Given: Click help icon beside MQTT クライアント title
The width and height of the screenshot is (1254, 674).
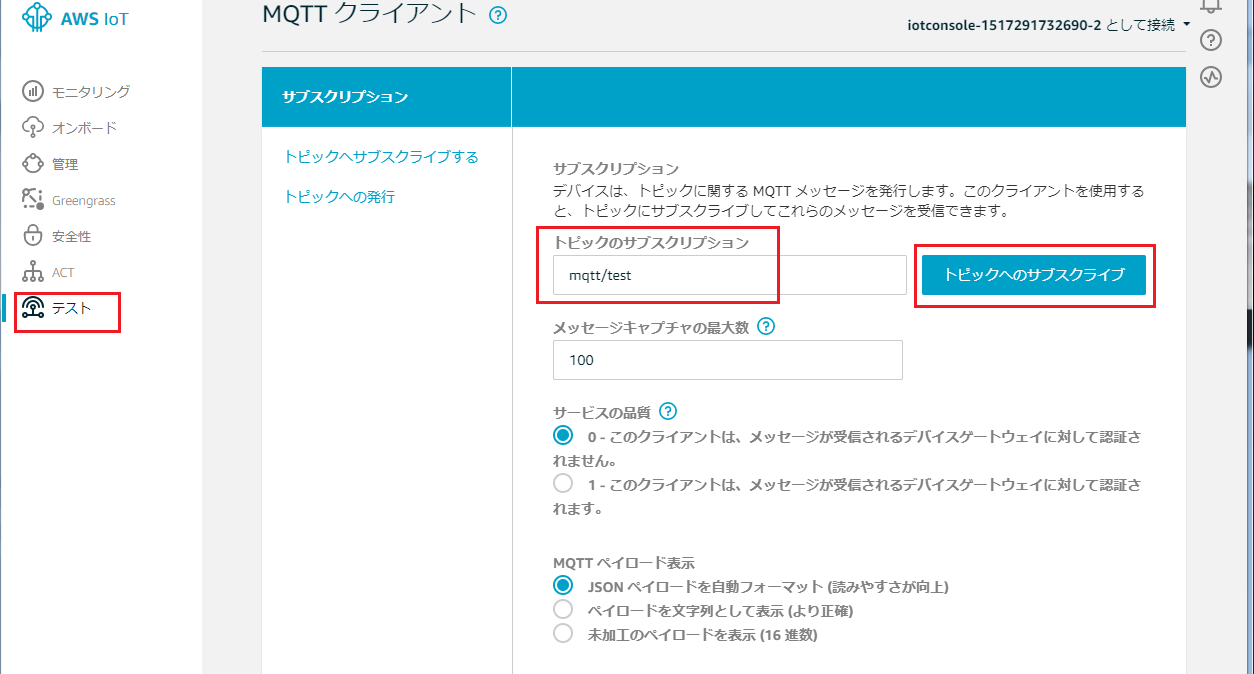Looking at the screenshot, I should pyautogui.click(x=498, y=15).
